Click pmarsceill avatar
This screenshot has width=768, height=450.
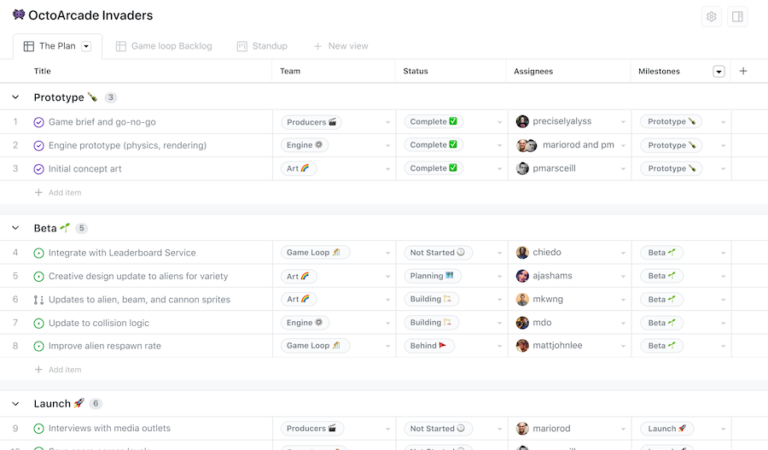522,168
